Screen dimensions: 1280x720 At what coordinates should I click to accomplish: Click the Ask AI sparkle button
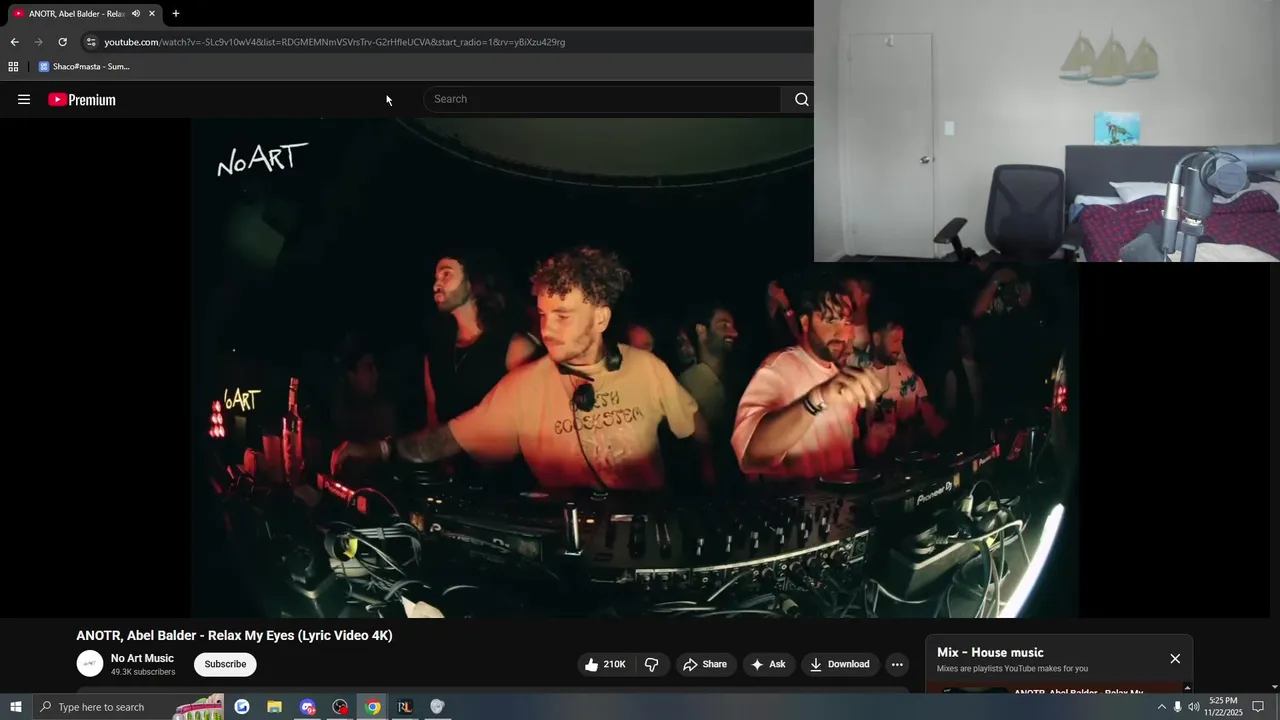pos(768,664)
